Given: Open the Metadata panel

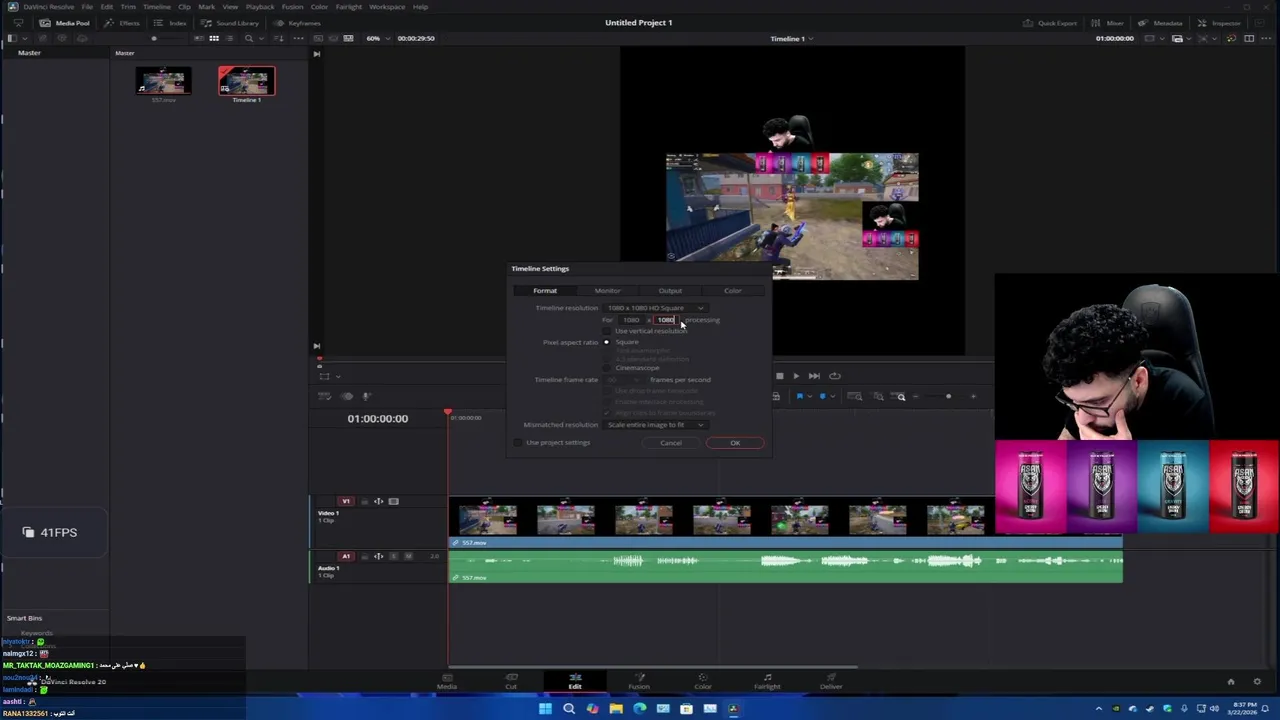Looking at the screenshot, I should (1161, 23).
